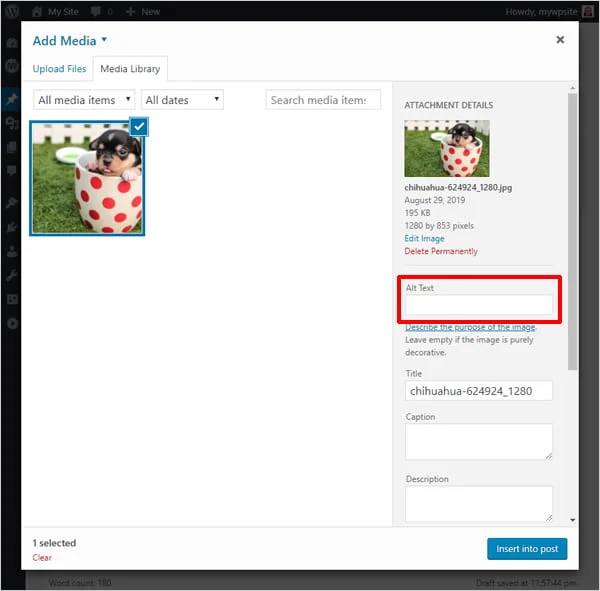This screenshot has height=591, width=600.
Task: Click the attachment preview image in details panel
Action: click(447, 148)
